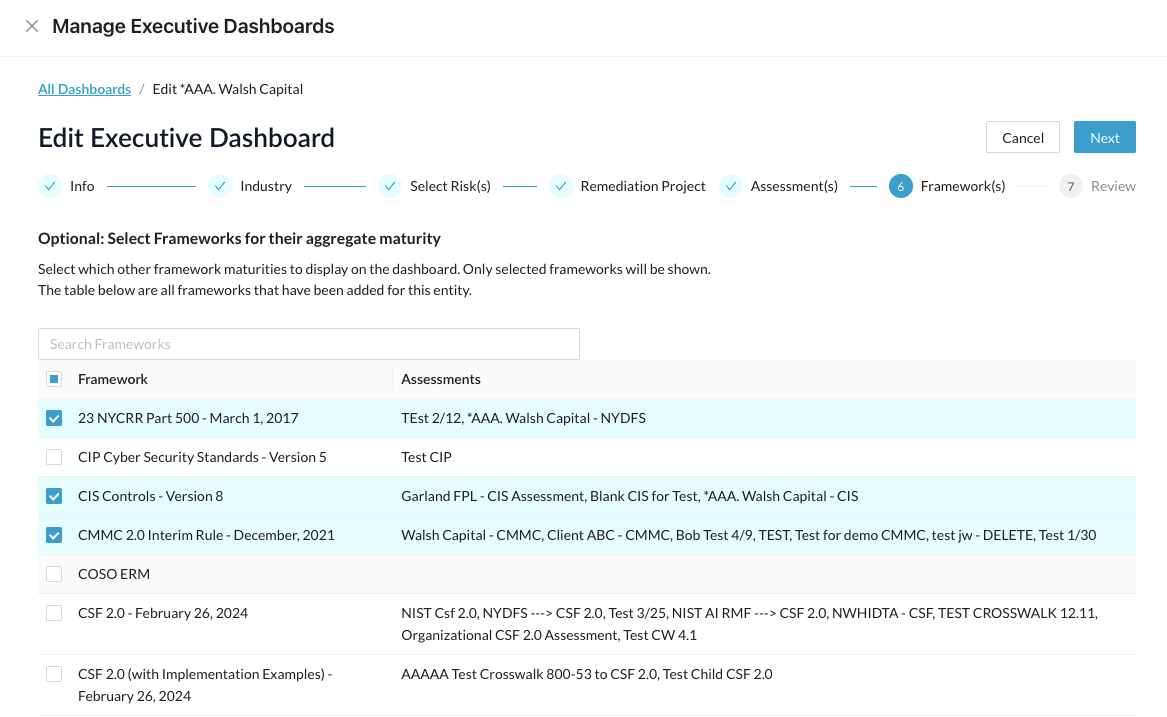
Task: Open the All Dashboards breadcrumb link
Action: 84,89
